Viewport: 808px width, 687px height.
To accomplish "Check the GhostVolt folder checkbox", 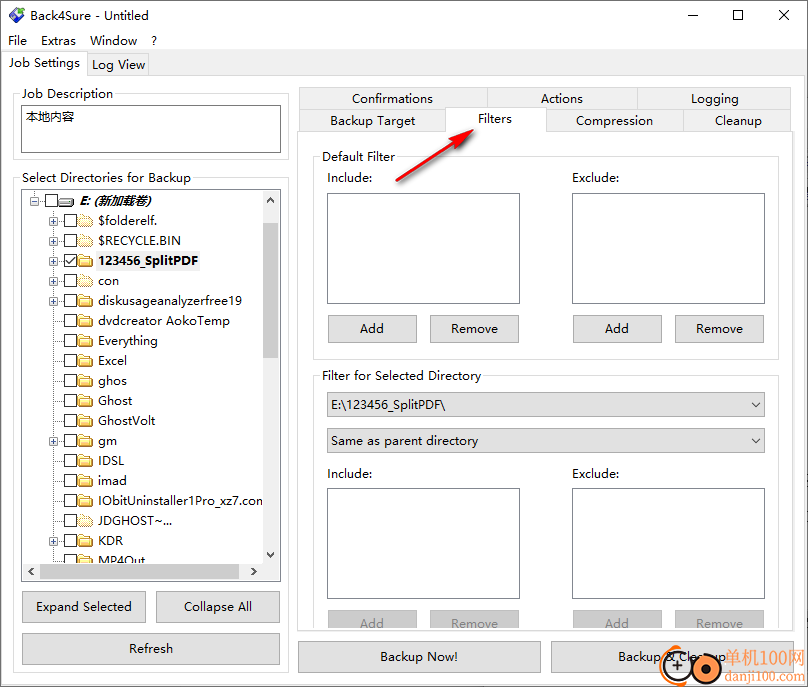I will point(71,421).
